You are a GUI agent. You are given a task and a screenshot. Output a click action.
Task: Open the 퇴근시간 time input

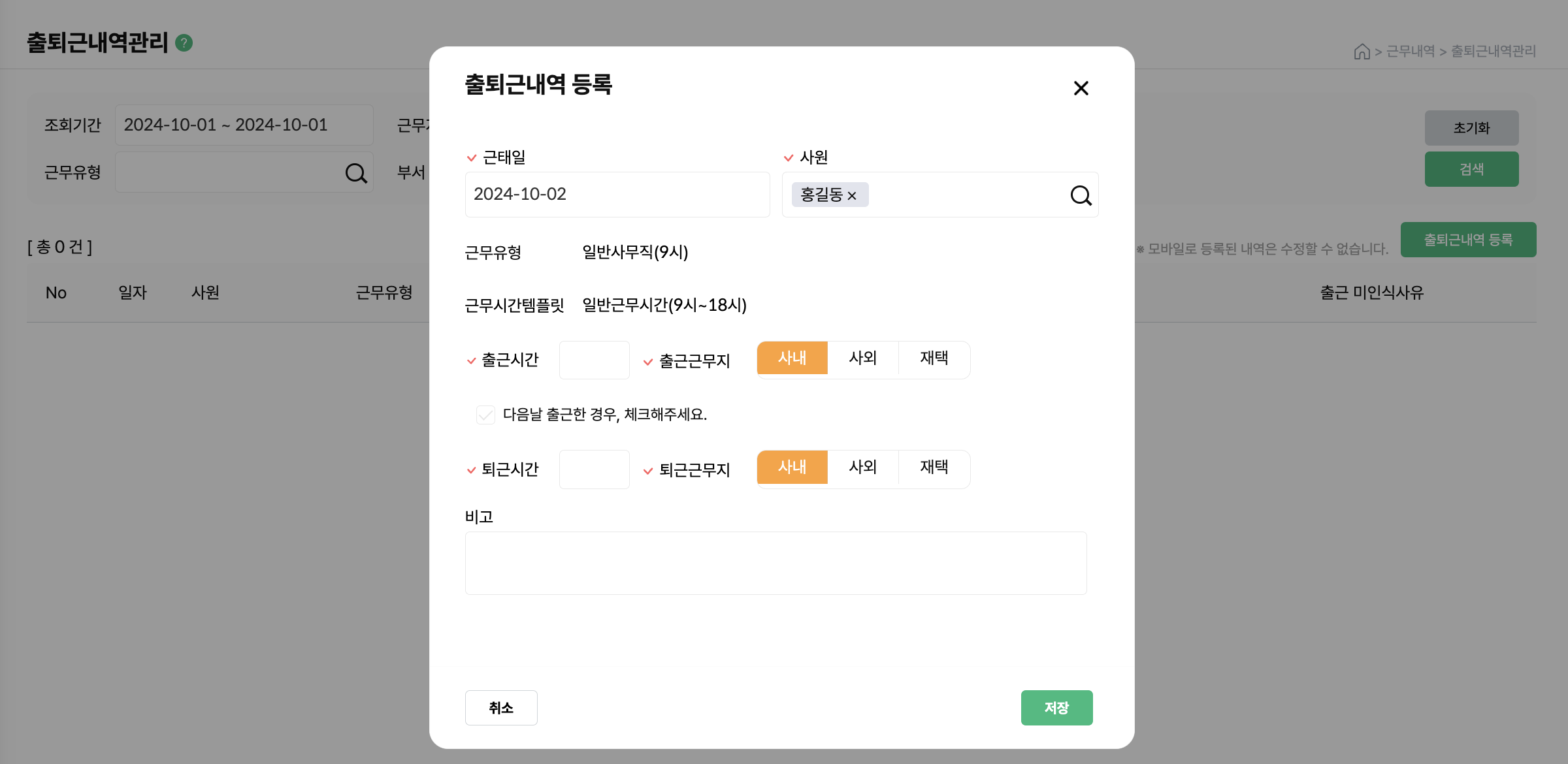click(x=594, y=469)
